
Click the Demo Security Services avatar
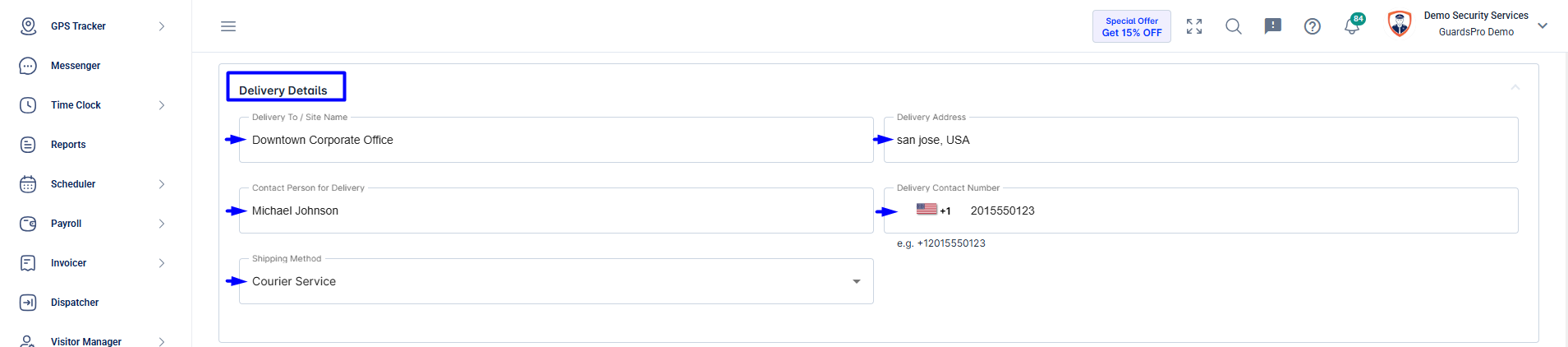coord(1400,25)
